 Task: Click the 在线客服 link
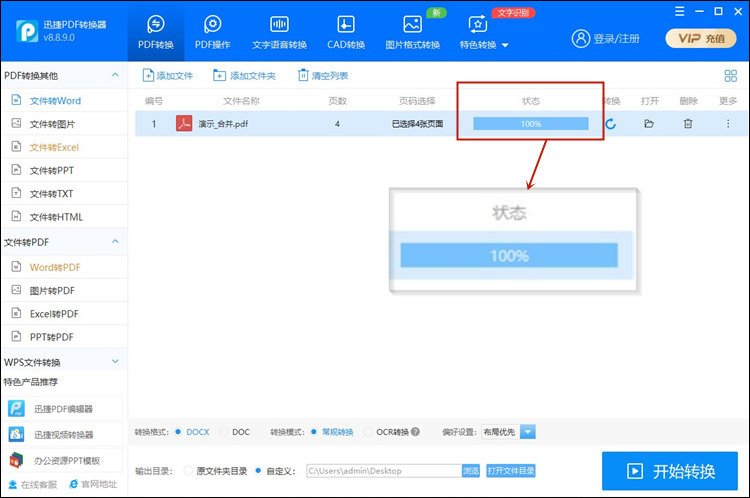(33, 485)
